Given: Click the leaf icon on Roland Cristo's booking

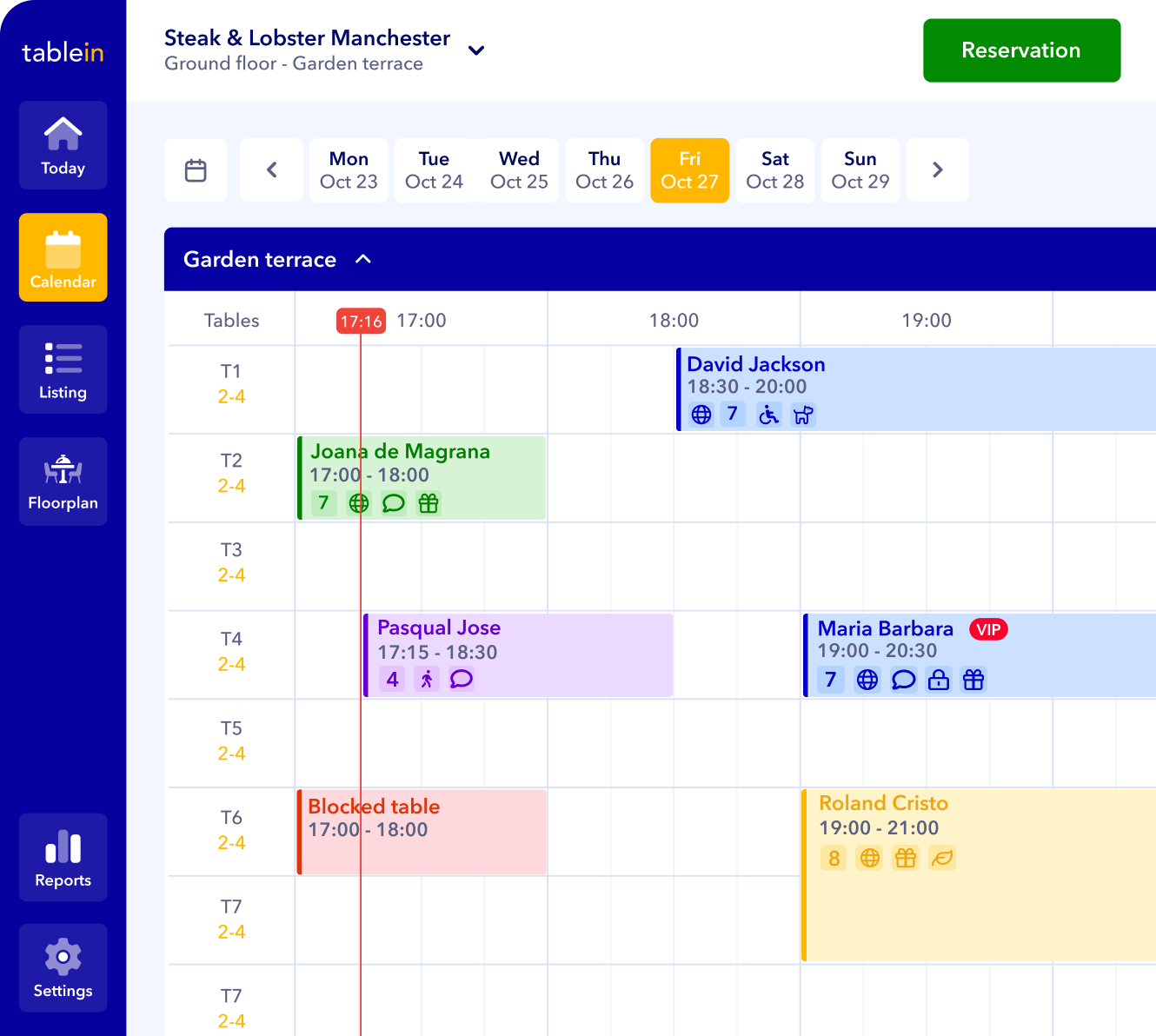Looking at the screenshot, I should [942, 858].
